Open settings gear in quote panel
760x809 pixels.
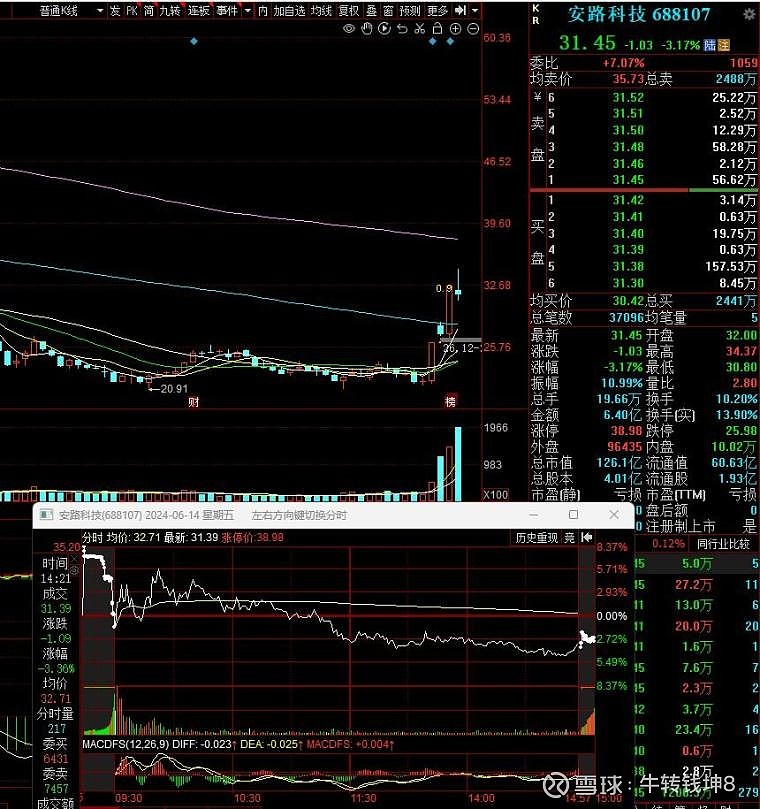click(x=748, y=15)
